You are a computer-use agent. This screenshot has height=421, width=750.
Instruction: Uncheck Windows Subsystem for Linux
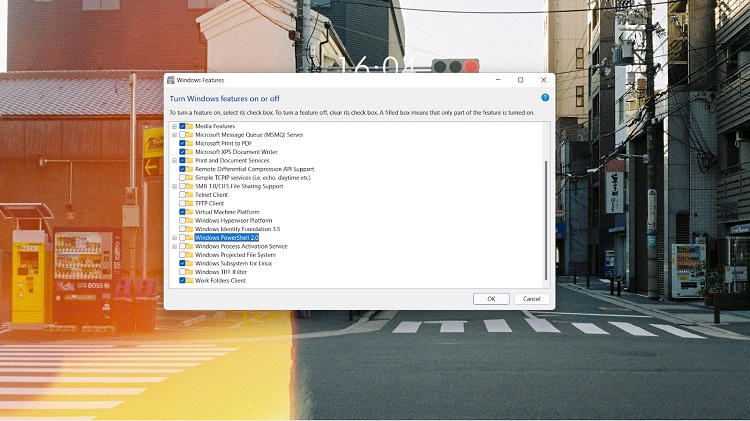point(182,263)
